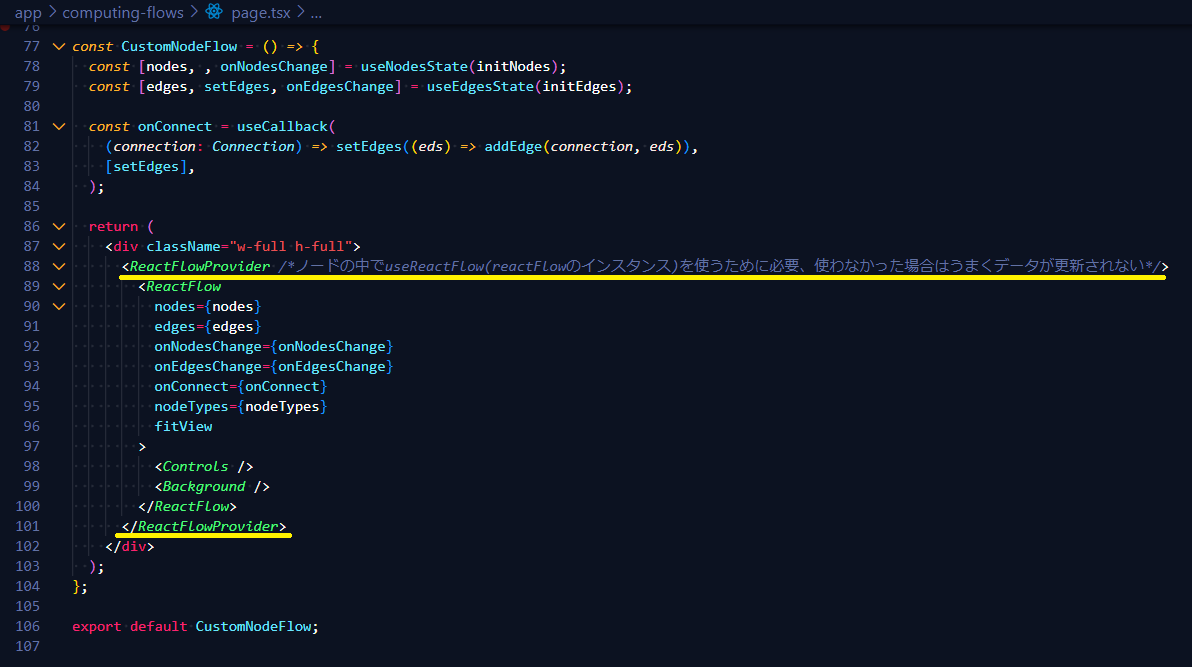Click 'useCallback' on line 81

(x=282, y=126)
